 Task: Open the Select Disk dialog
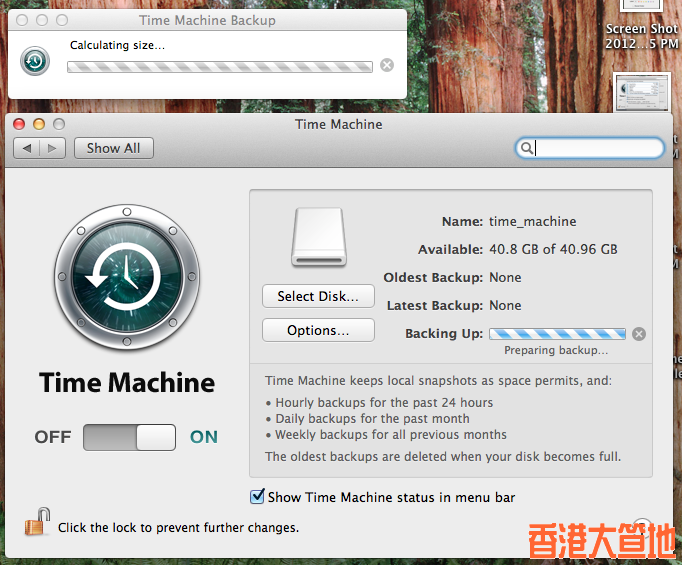point(318,296)
